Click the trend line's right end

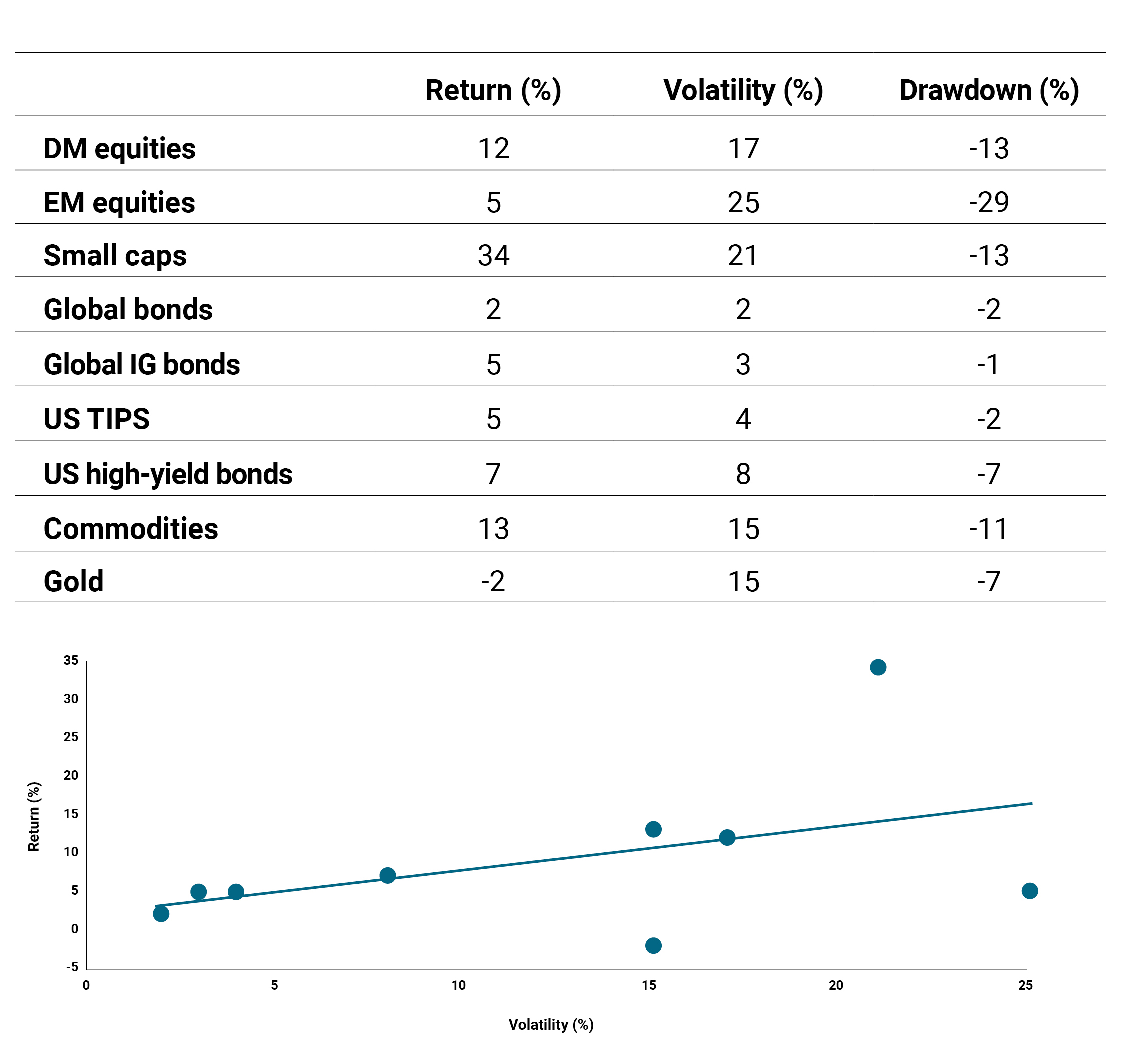point(1030,804)
